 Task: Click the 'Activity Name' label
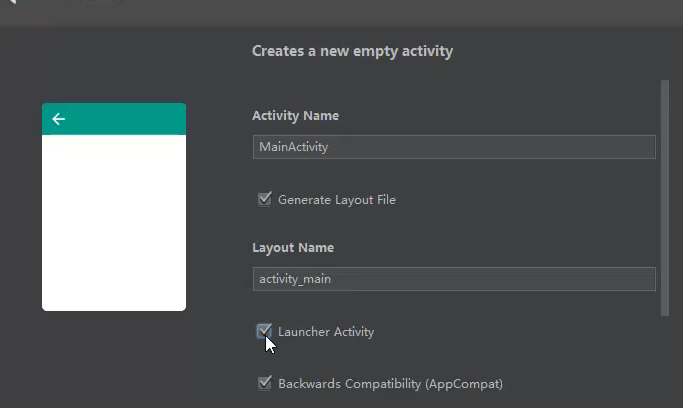pos(295,115)
